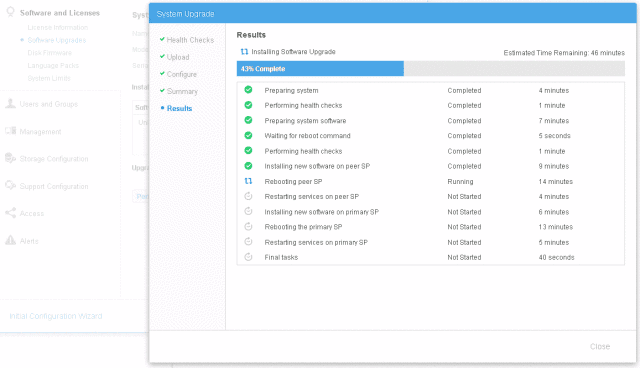Click the Installing Software Upgrade refresh icon

pyautogui.click(x=244, y=51)
